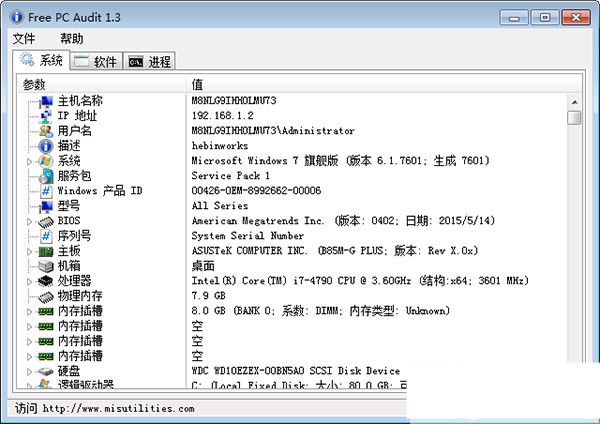Click the IP address network icon

click(46, 116)
